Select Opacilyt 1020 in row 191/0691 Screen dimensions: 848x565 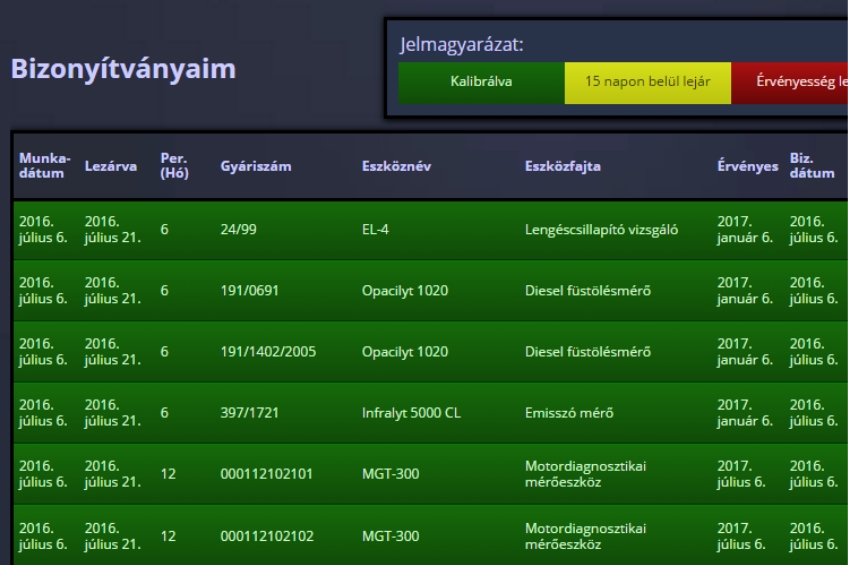(x=405, y=291)
